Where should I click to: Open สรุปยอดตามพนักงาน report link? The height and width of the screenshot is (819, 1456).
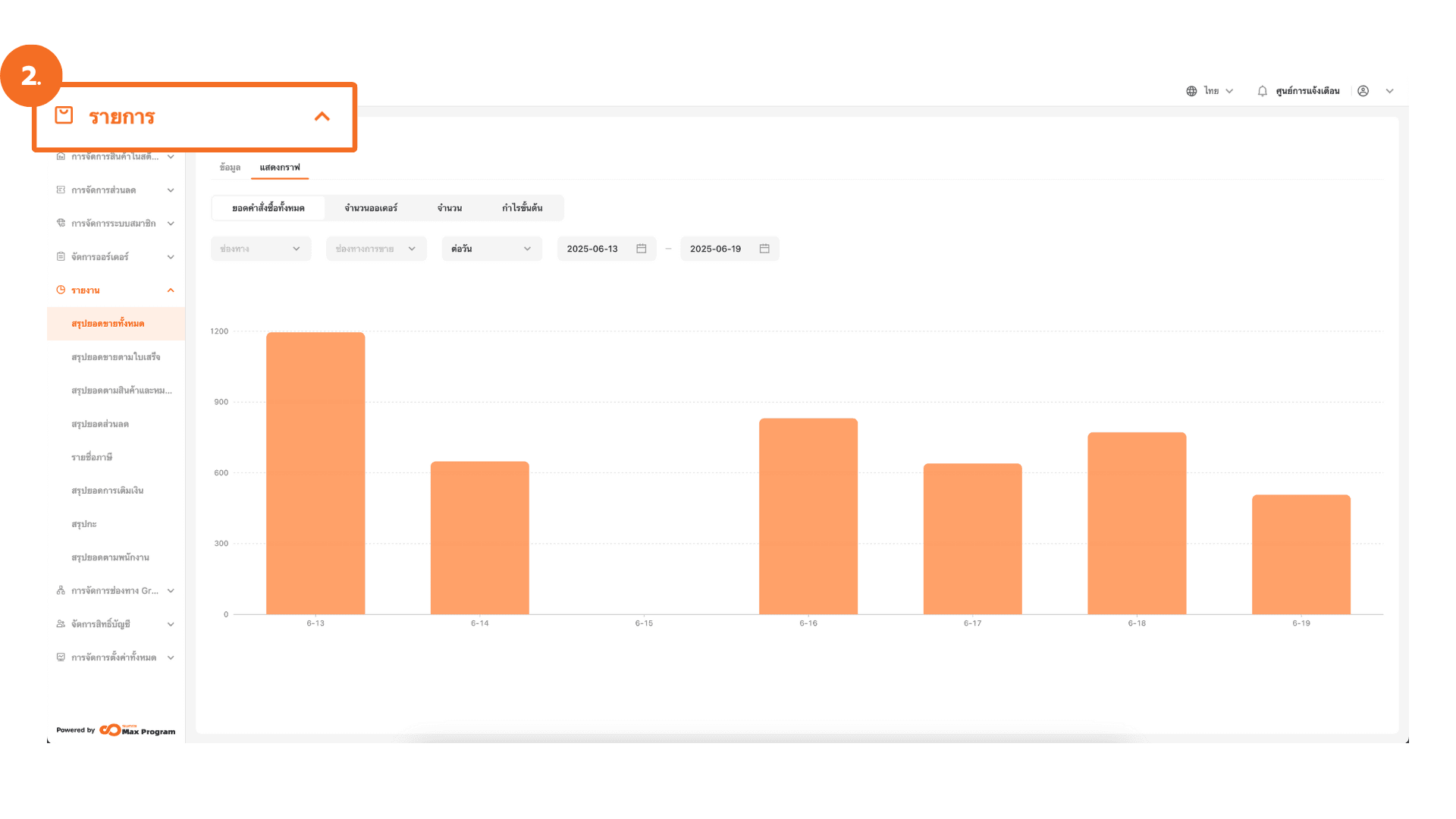(x=110, y=557)
